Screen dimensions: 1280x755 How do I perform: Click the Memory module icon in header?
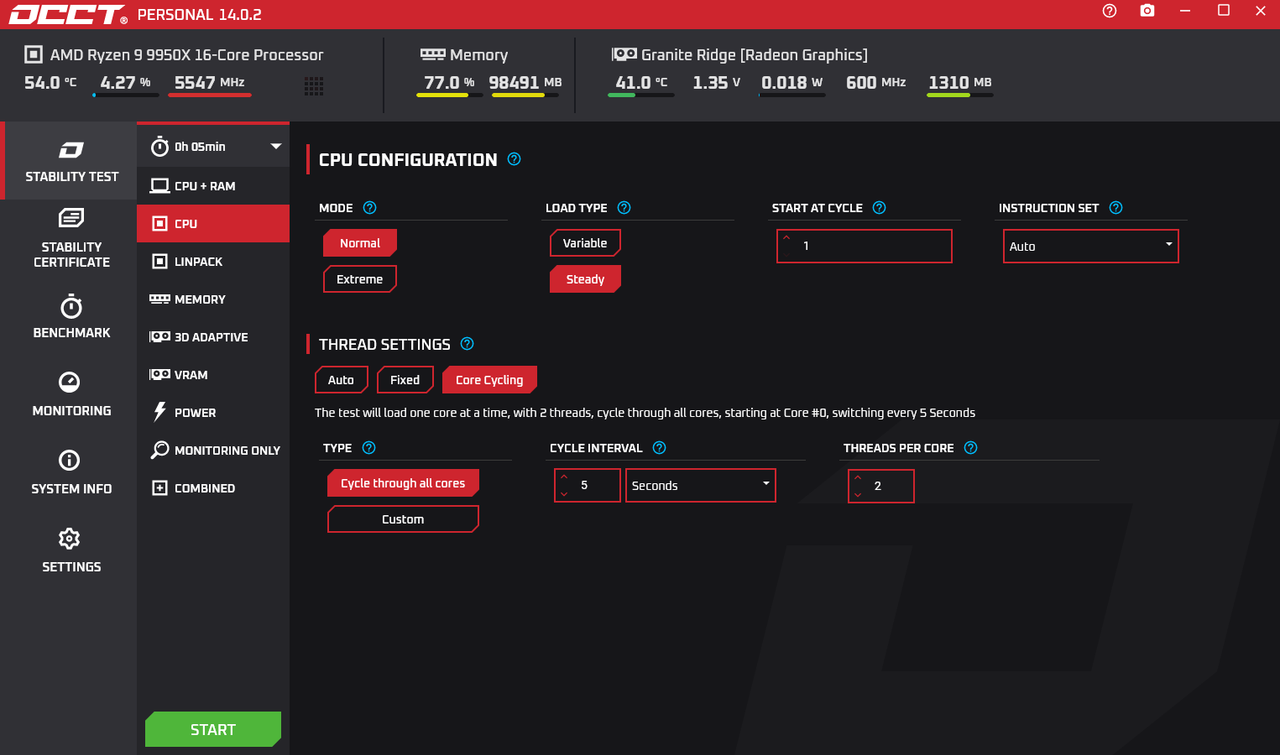pos(432,55)
